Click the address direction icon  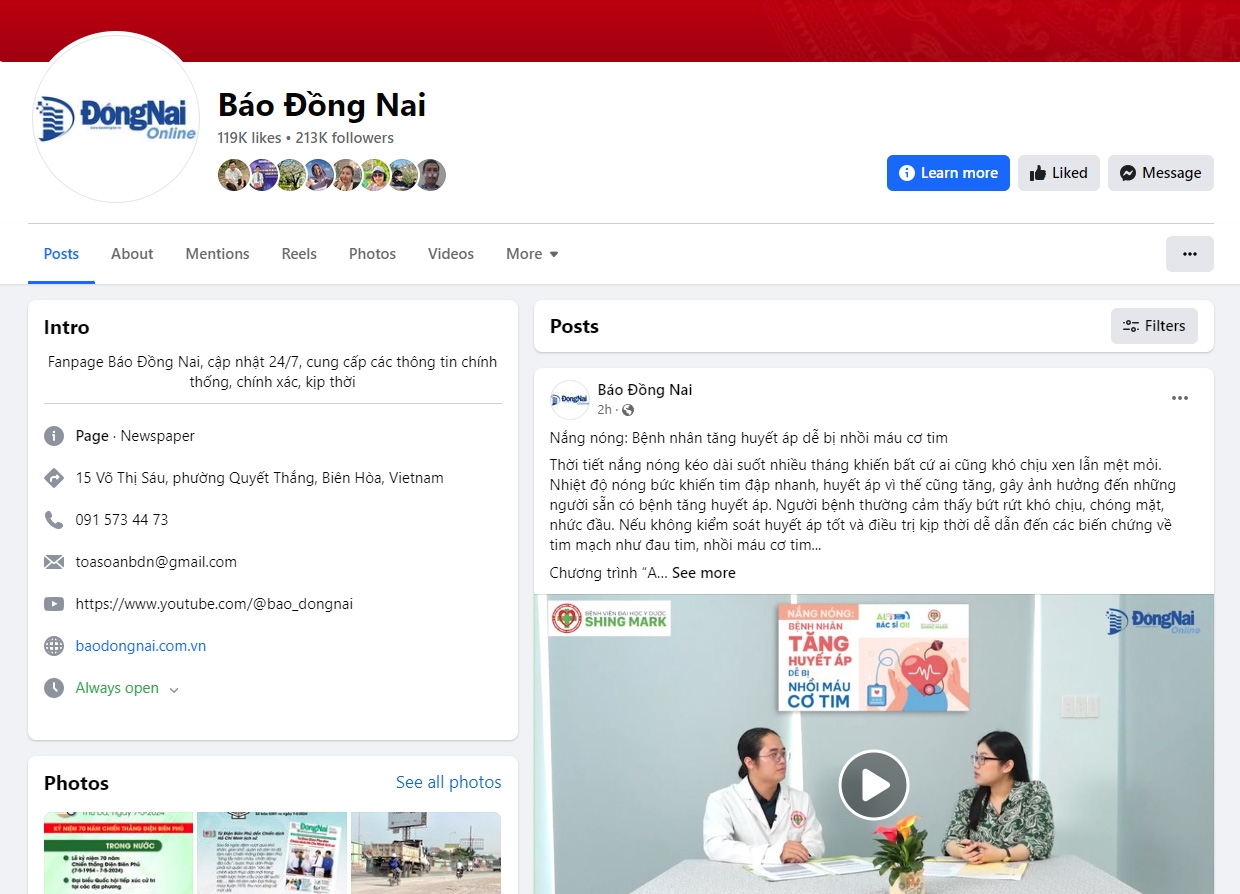point(54,478)
